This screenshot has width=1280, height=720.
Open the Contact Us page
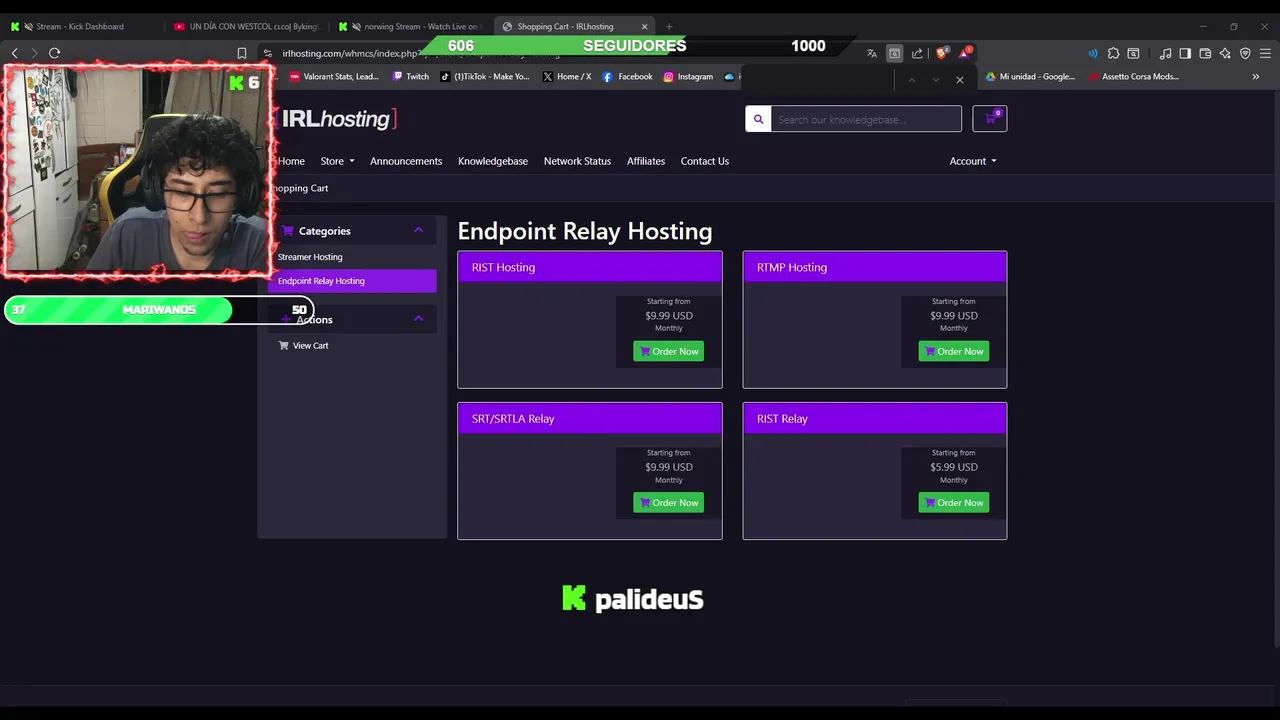705,161
